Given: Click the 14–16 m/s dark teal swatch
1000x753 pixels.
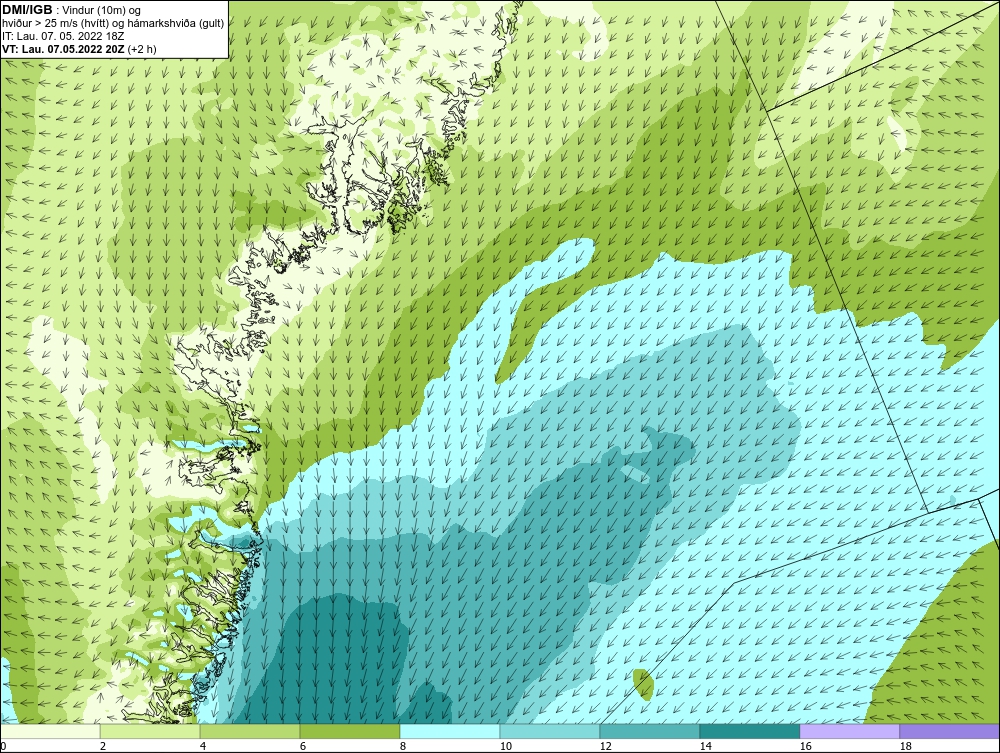Looking at the screenshot, I should coord(749,731).
